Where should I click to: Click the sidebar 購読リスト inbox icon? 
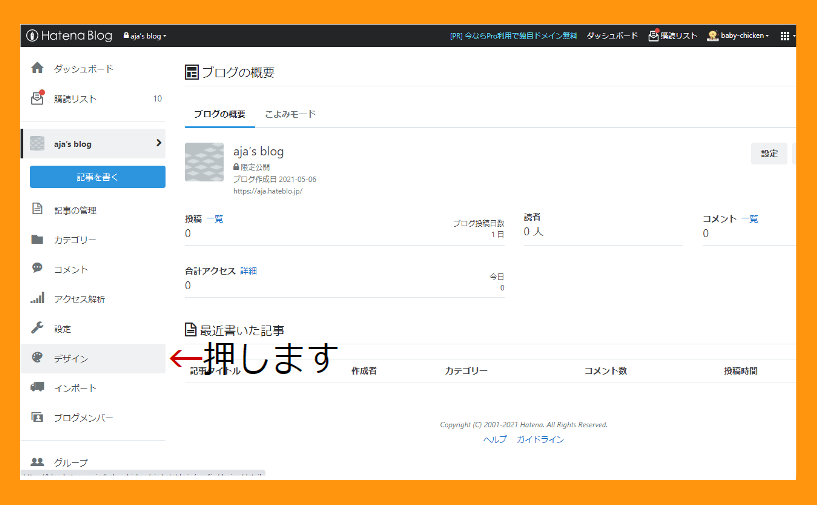[37, 98]
